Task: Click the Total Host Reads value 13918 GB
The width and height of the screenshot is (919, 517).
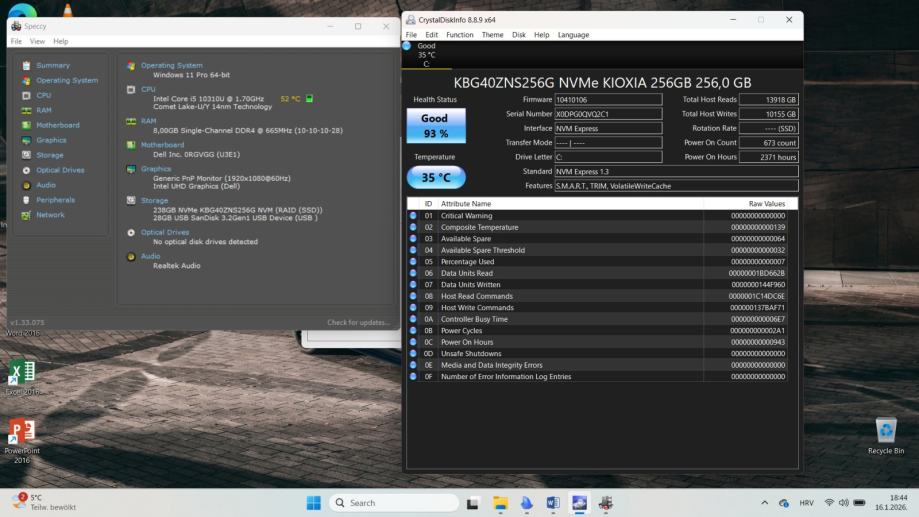Action: 768,100
